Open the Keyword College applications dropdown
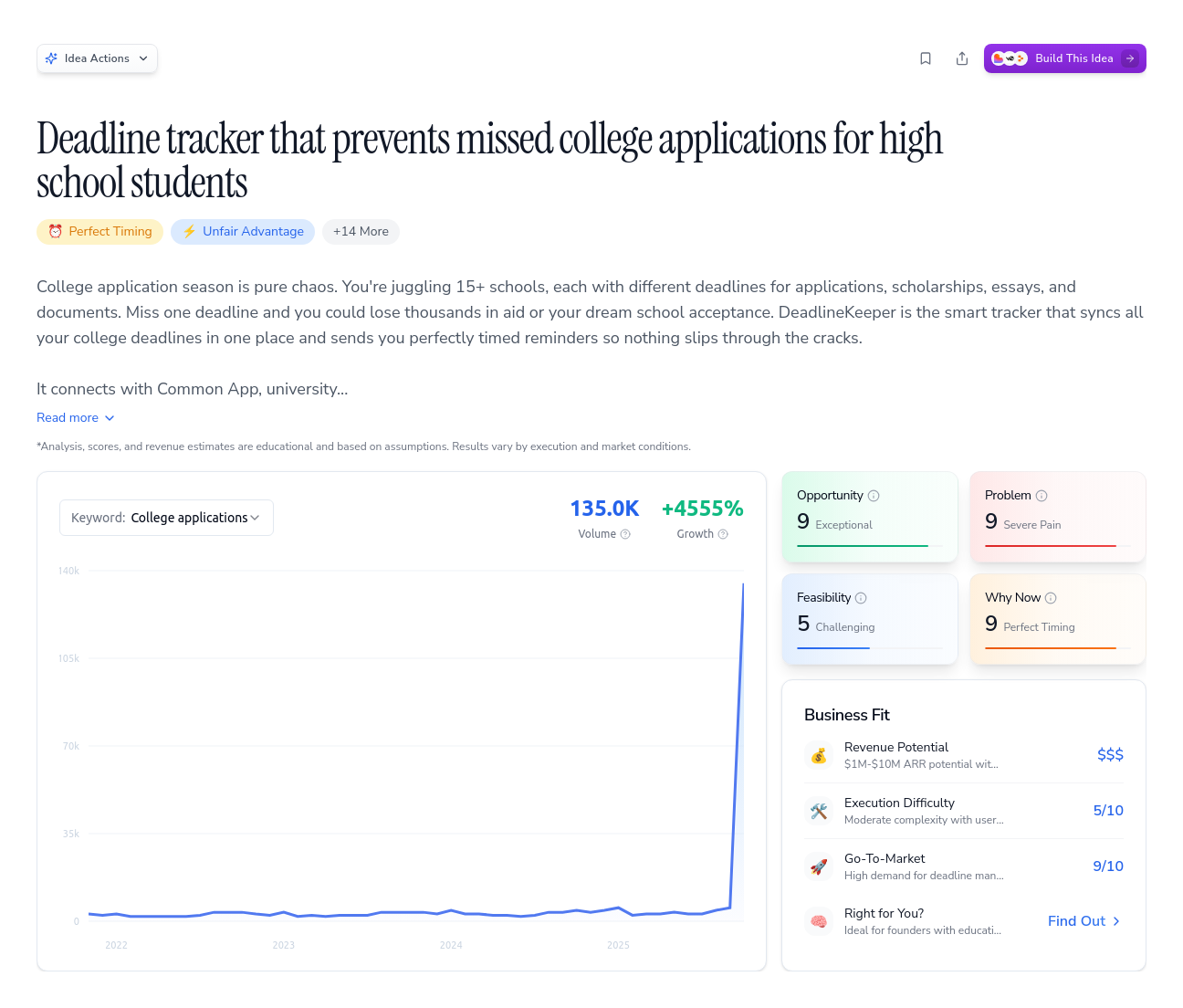1183x1008 pixels. pyautogui.click(x=166, y=518)
